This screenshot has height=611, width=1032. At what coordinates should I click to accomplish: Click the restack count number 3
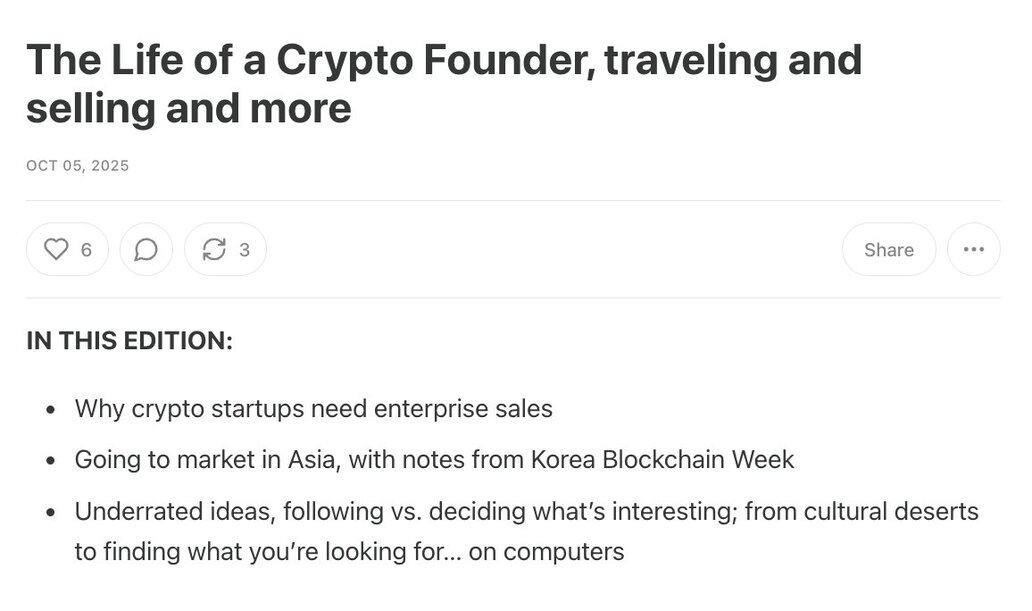point(244,250)
